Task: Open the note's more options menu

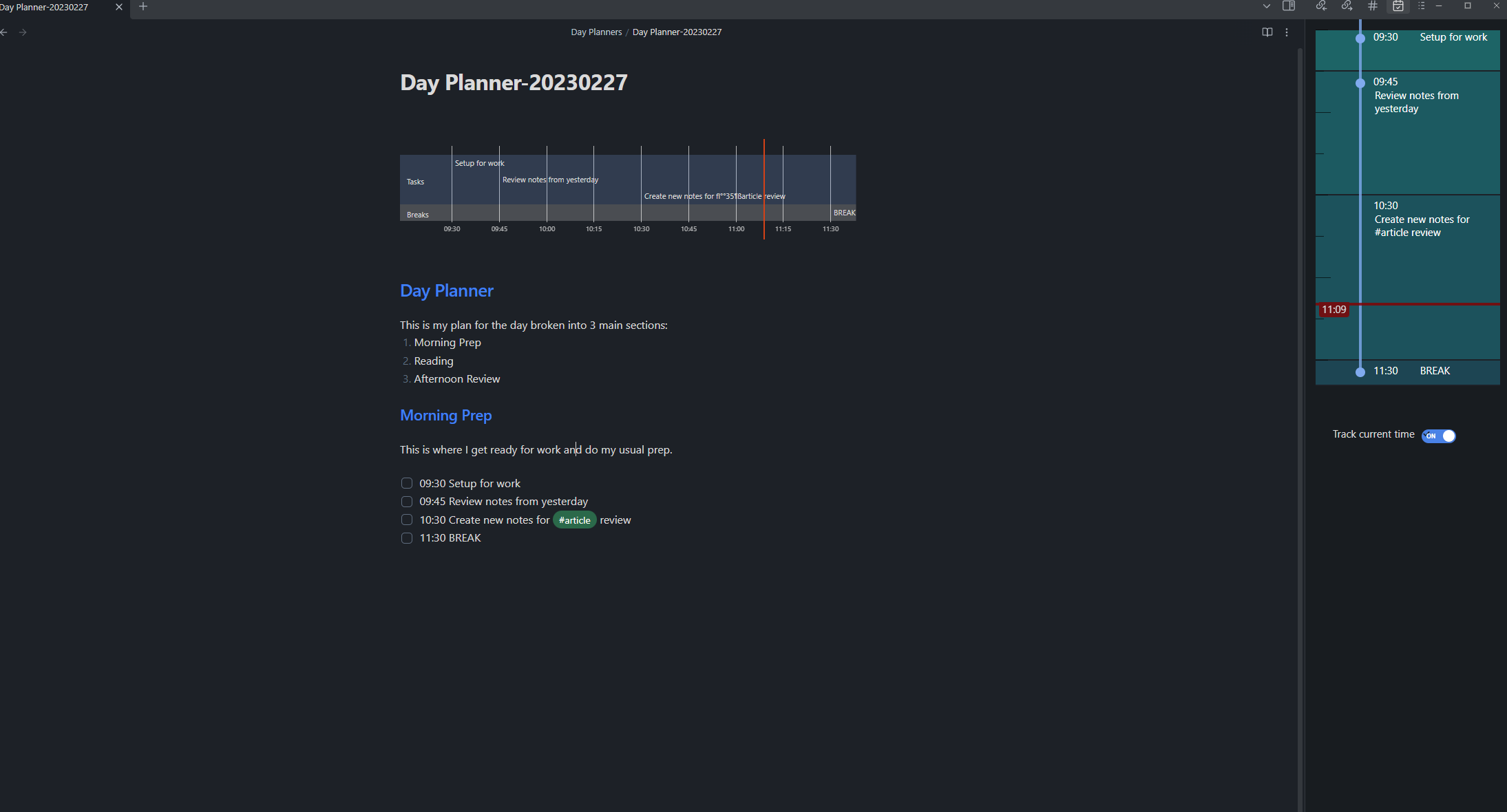Action: [x=1287, y=32]
